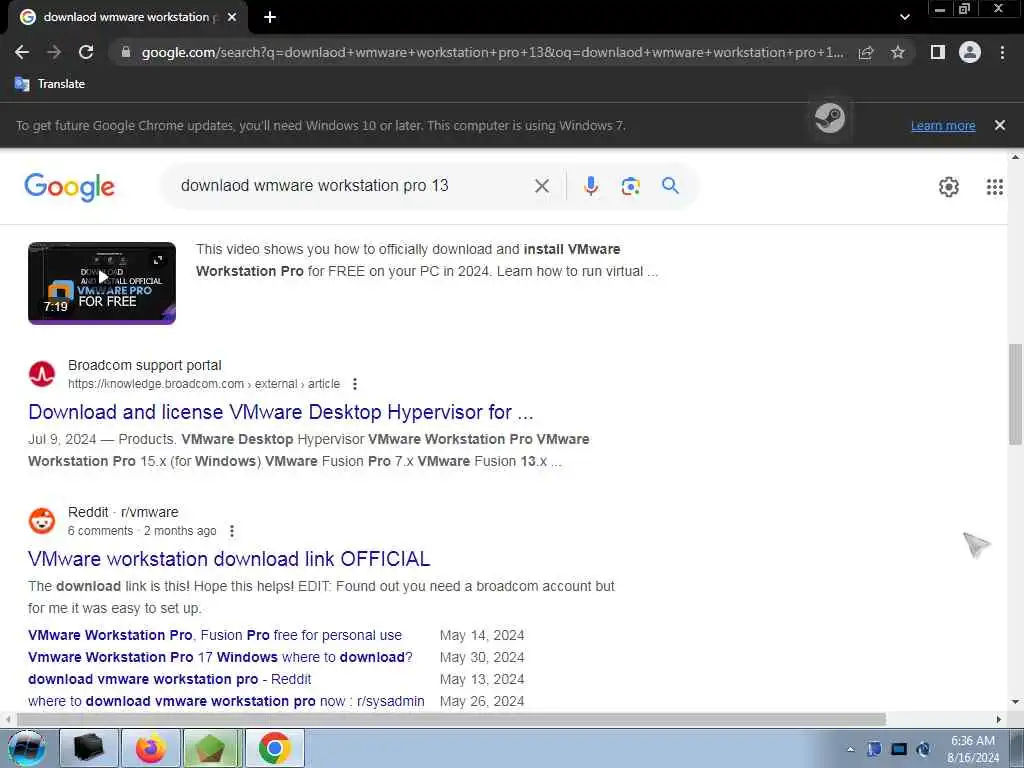Submit search with the magnifier icon
This screenshot has height=768, width=1024.
tap(670, 185)
